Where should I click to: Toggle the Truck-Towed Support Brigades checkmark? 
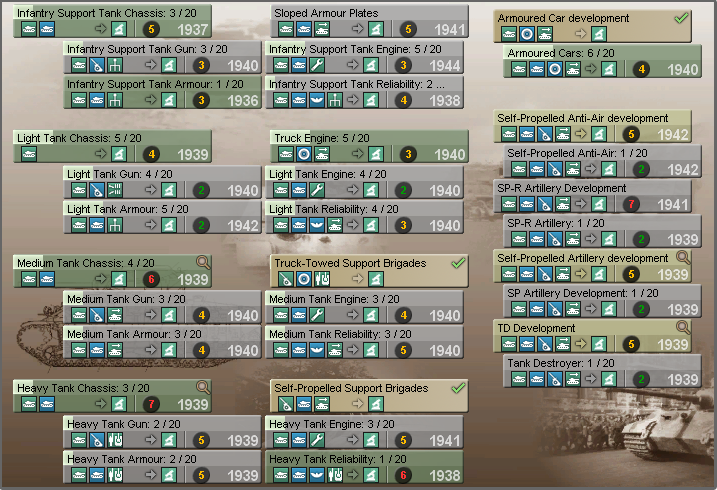click(x=459, y=262)
